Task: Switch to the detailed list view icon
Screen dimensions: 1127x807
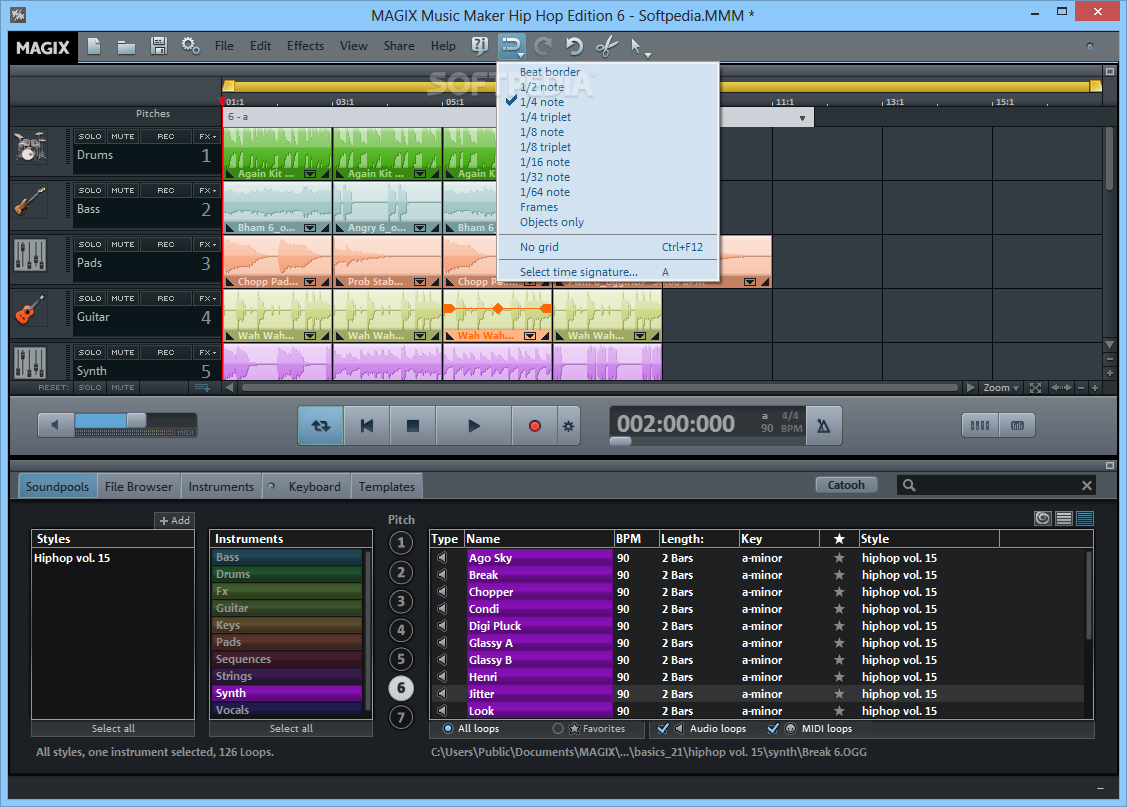Action: (x=1085, y=518)
